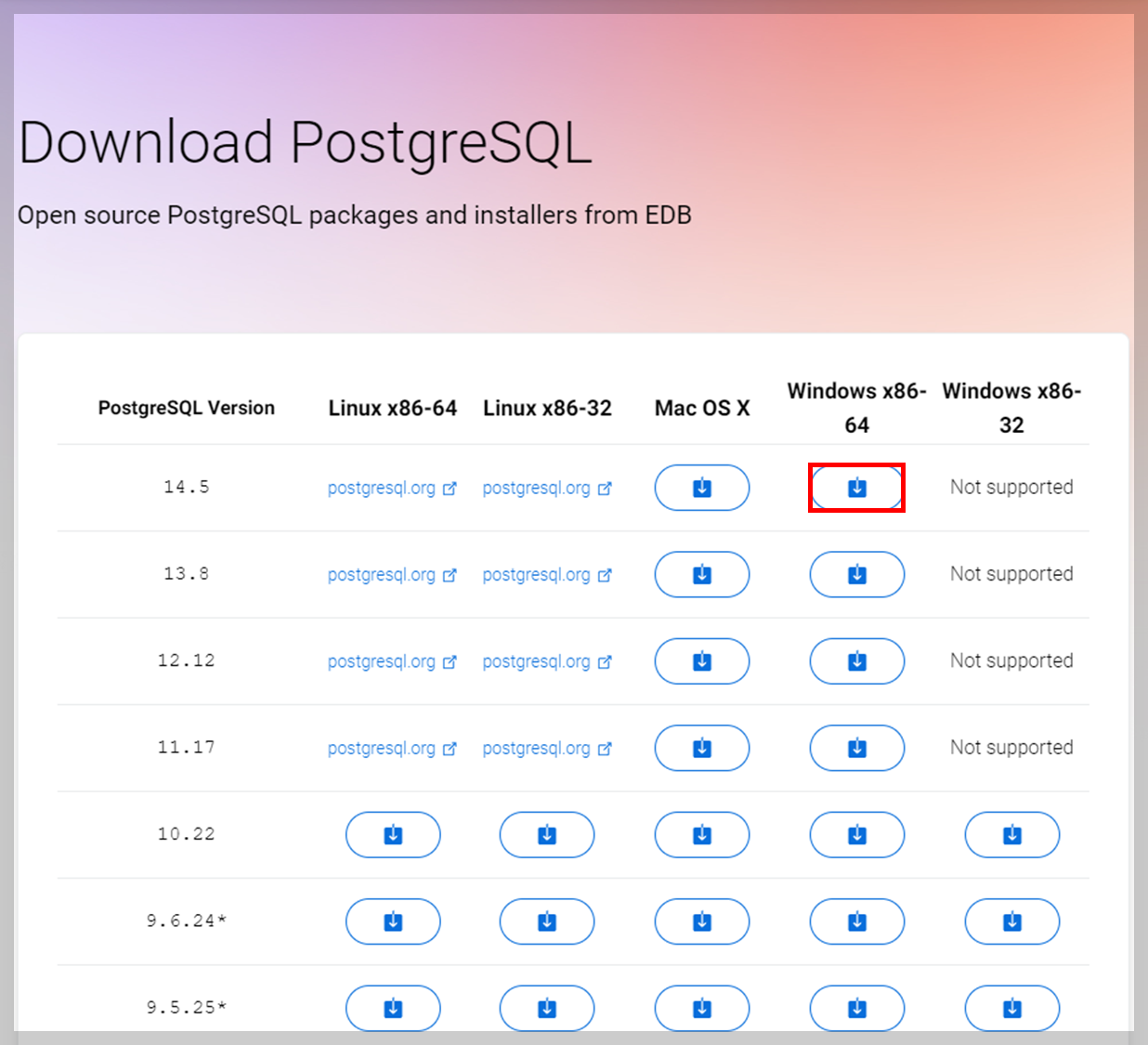Click version 9.6.24* cell

click(x=187, y=921)
